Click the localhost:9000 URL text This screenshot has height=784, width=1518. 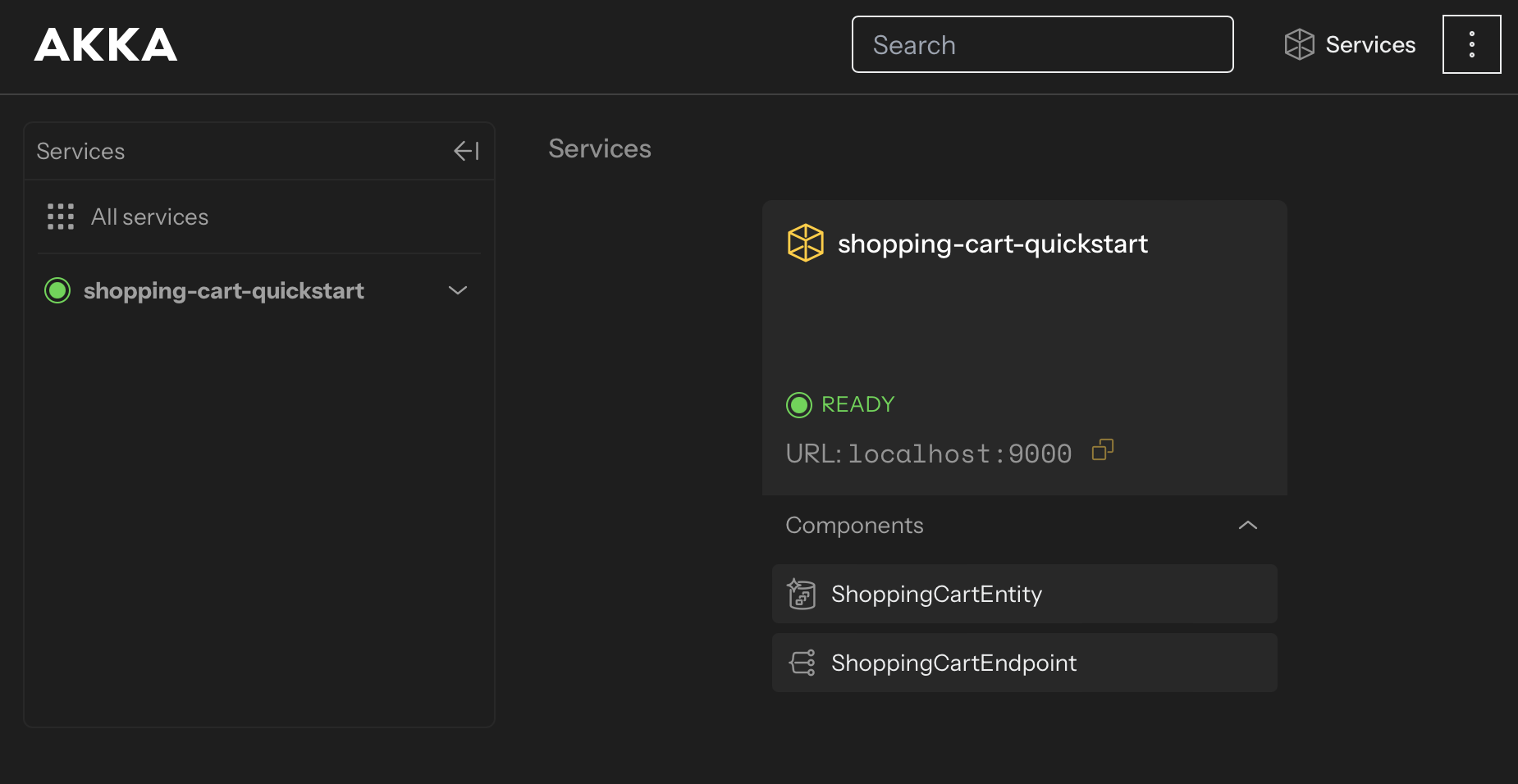tap(959, 454)
